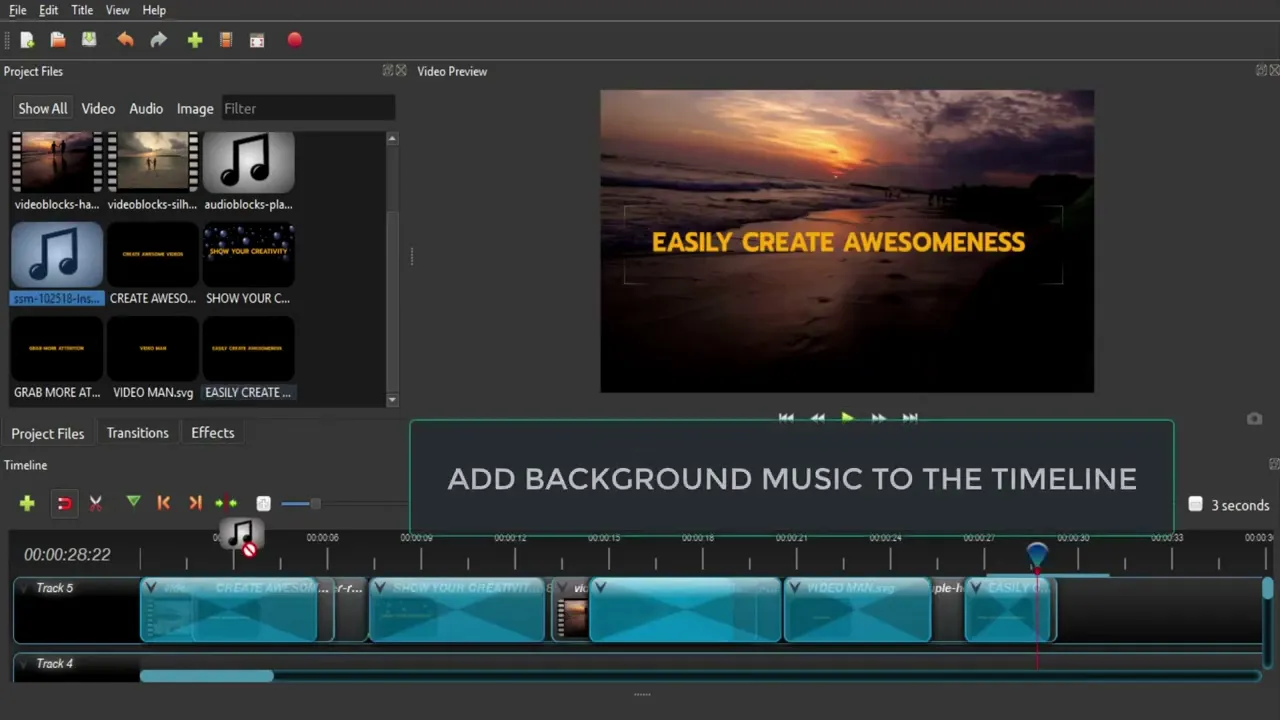Click the timeline horizontal scrollbar thumb
Viewport: 1280px width, 720px height.
207,676
